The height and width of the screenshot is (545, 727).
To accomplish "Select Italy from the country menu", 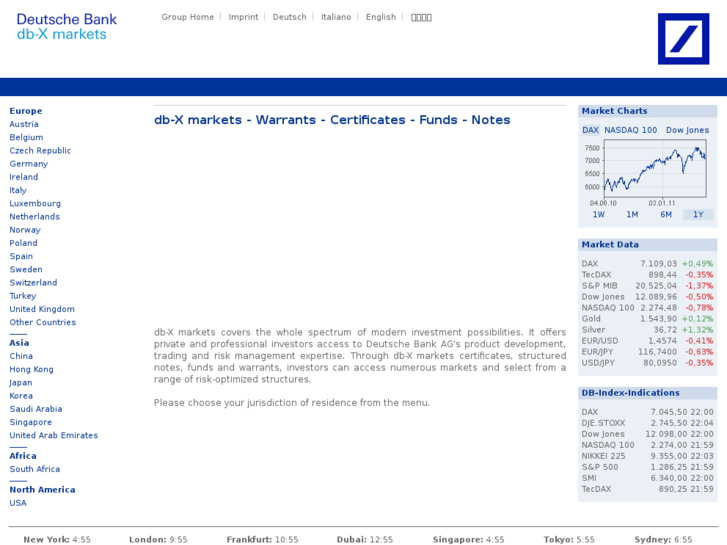I will click(x=18, y=190).
